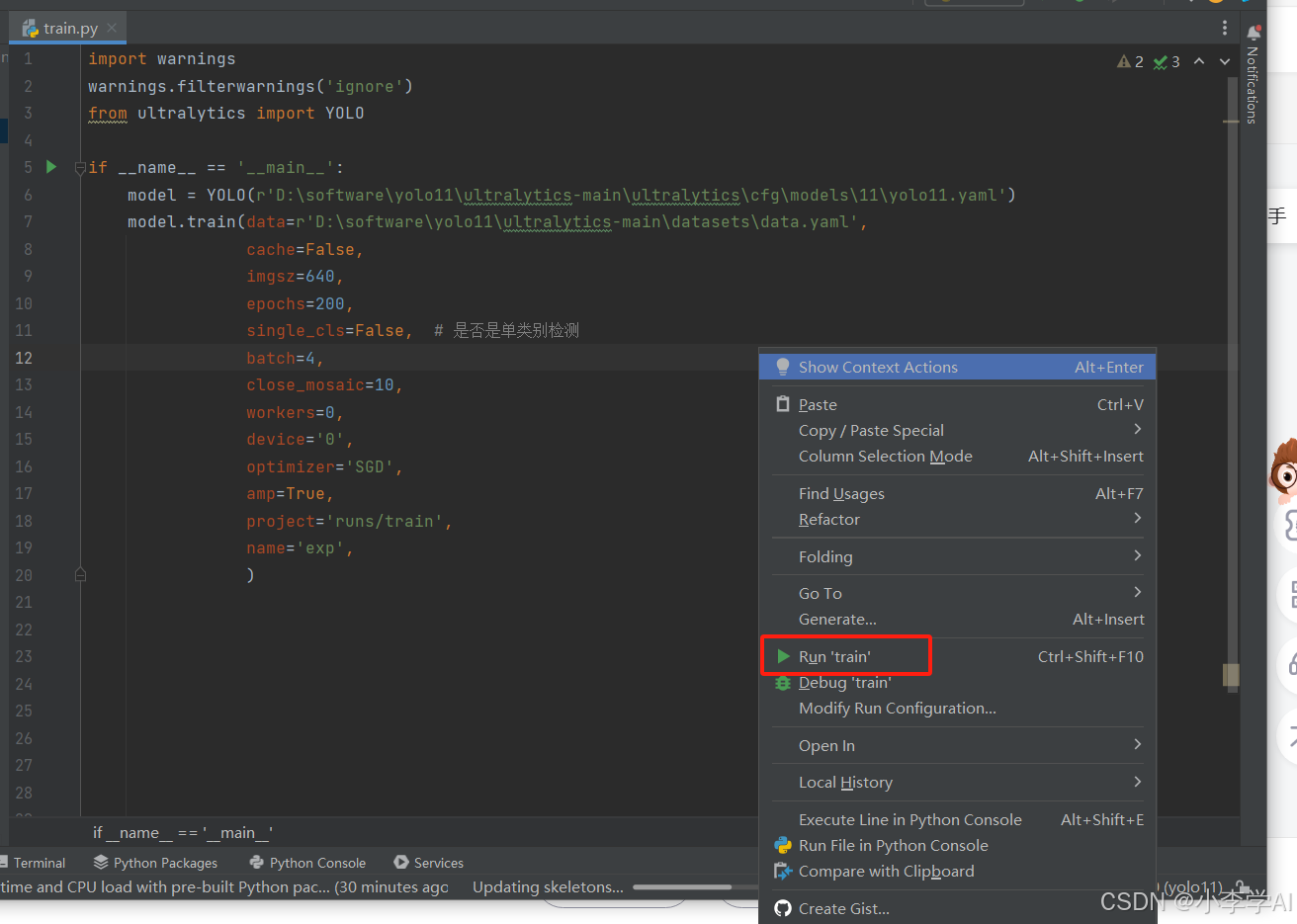Click the pre-built Python packages status message
The image size is (1297, 924).
pos(223,887)
